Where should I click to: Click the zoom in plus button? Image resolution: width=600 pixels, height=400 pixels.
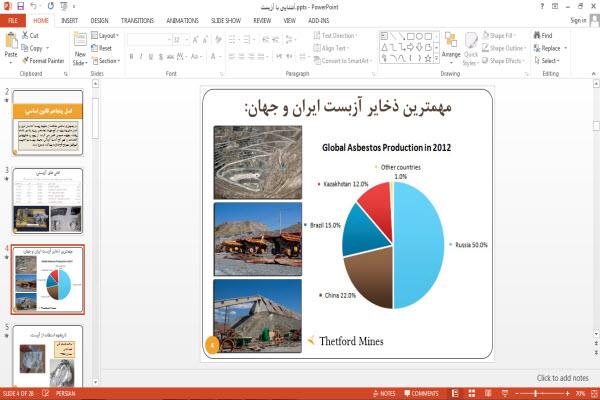pyautogui.click(x=567, y=393)
